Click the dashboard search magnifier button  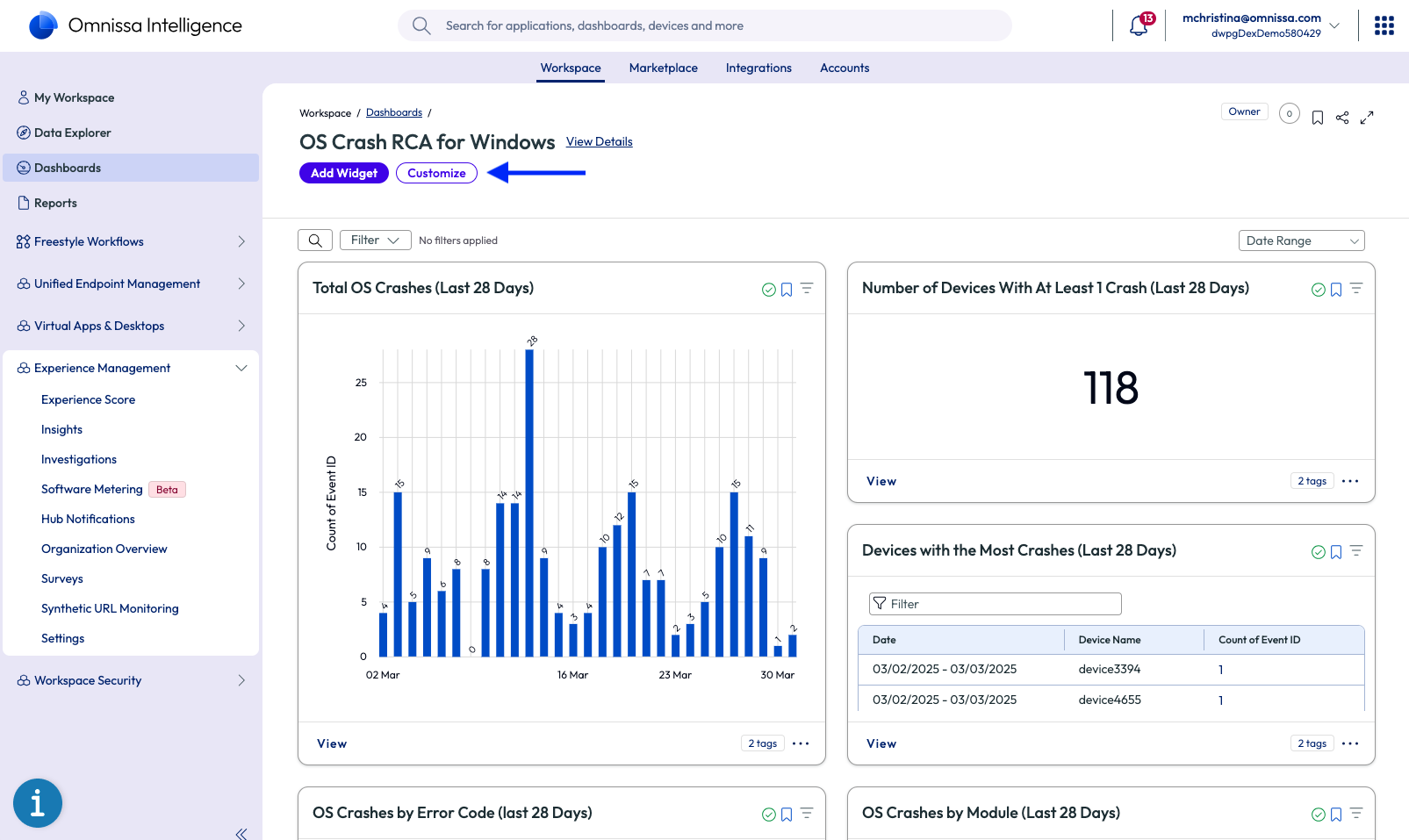[315, 241]
